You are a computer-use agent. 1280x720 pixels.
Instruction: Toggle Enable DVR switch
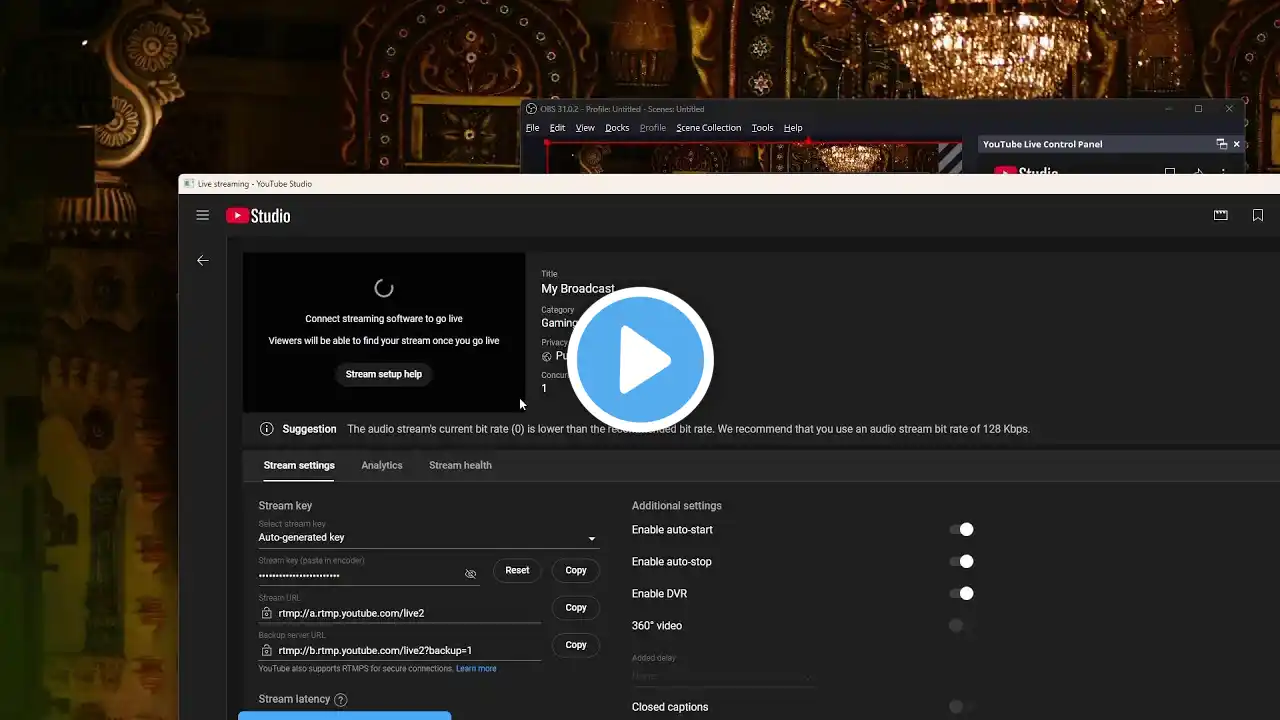click(961, 593)
